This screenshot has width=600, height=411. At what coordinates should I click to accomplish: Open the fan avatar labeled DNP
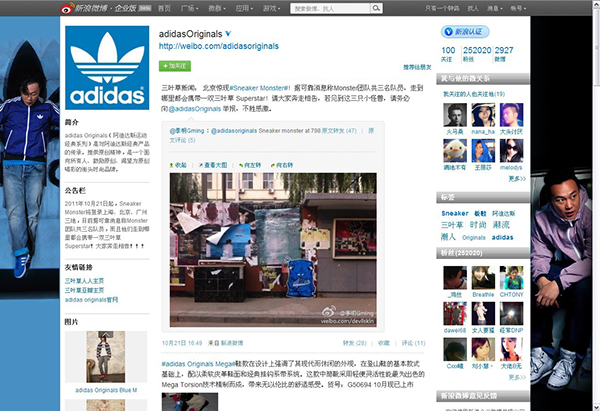coord(512,313)
